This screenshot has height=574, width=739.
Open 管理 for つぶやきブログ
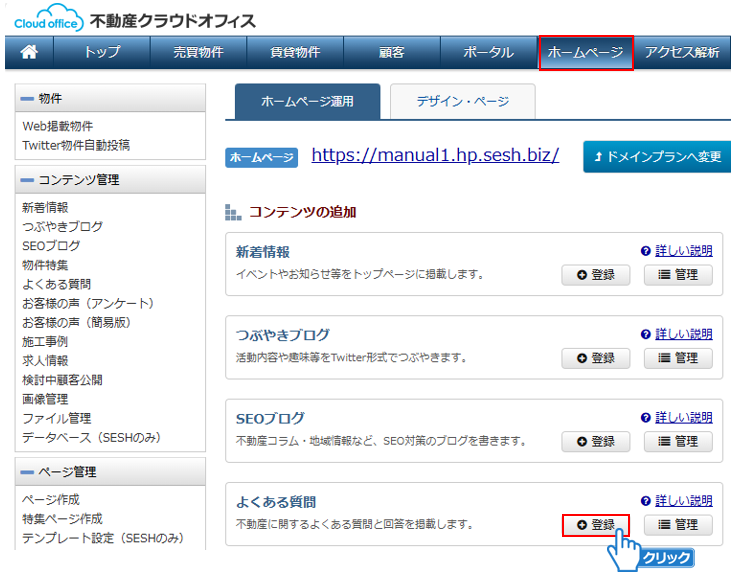(x=678, y=358)
